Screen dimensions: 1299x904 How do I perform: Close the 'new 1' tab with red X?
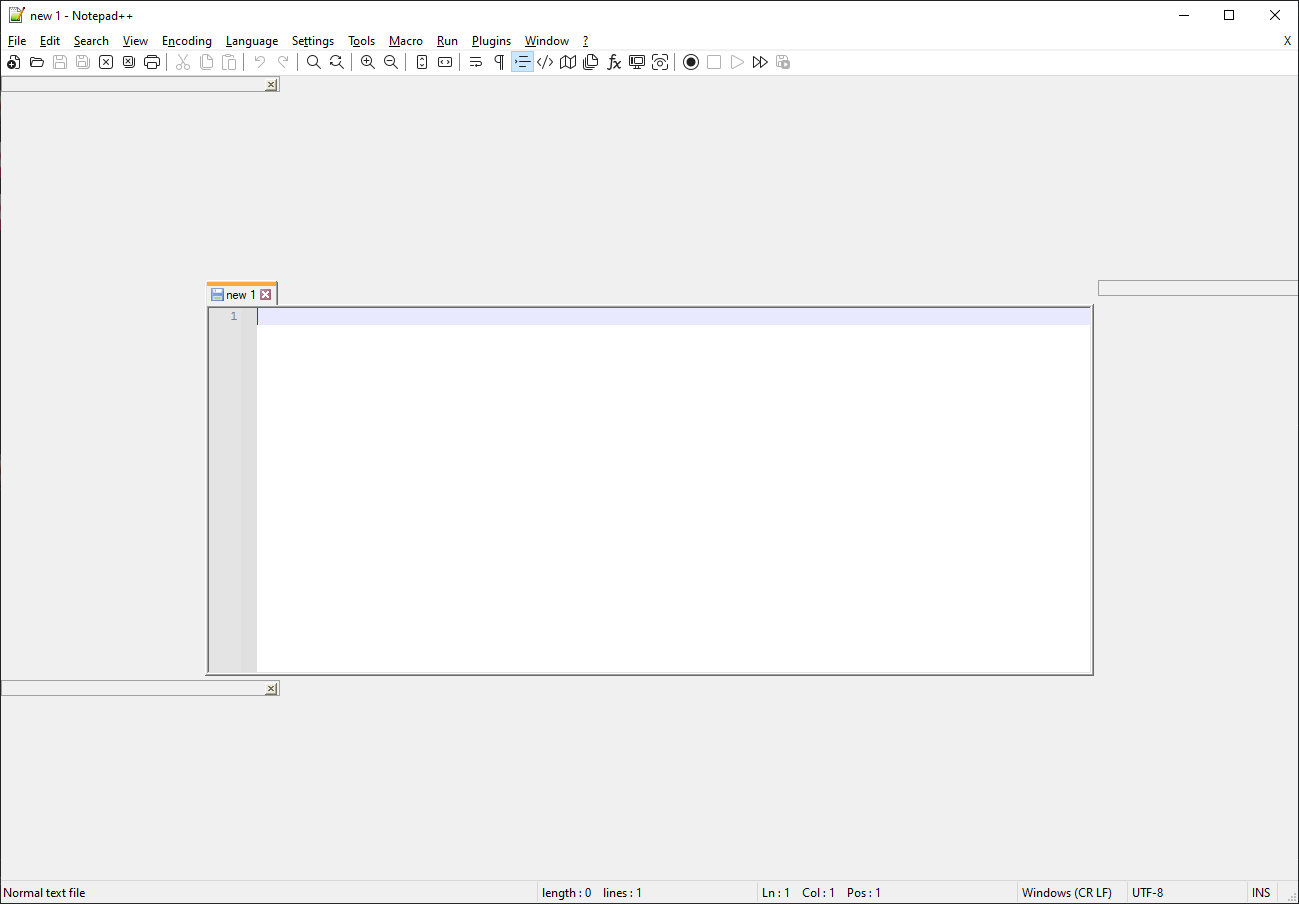(266, 295)
